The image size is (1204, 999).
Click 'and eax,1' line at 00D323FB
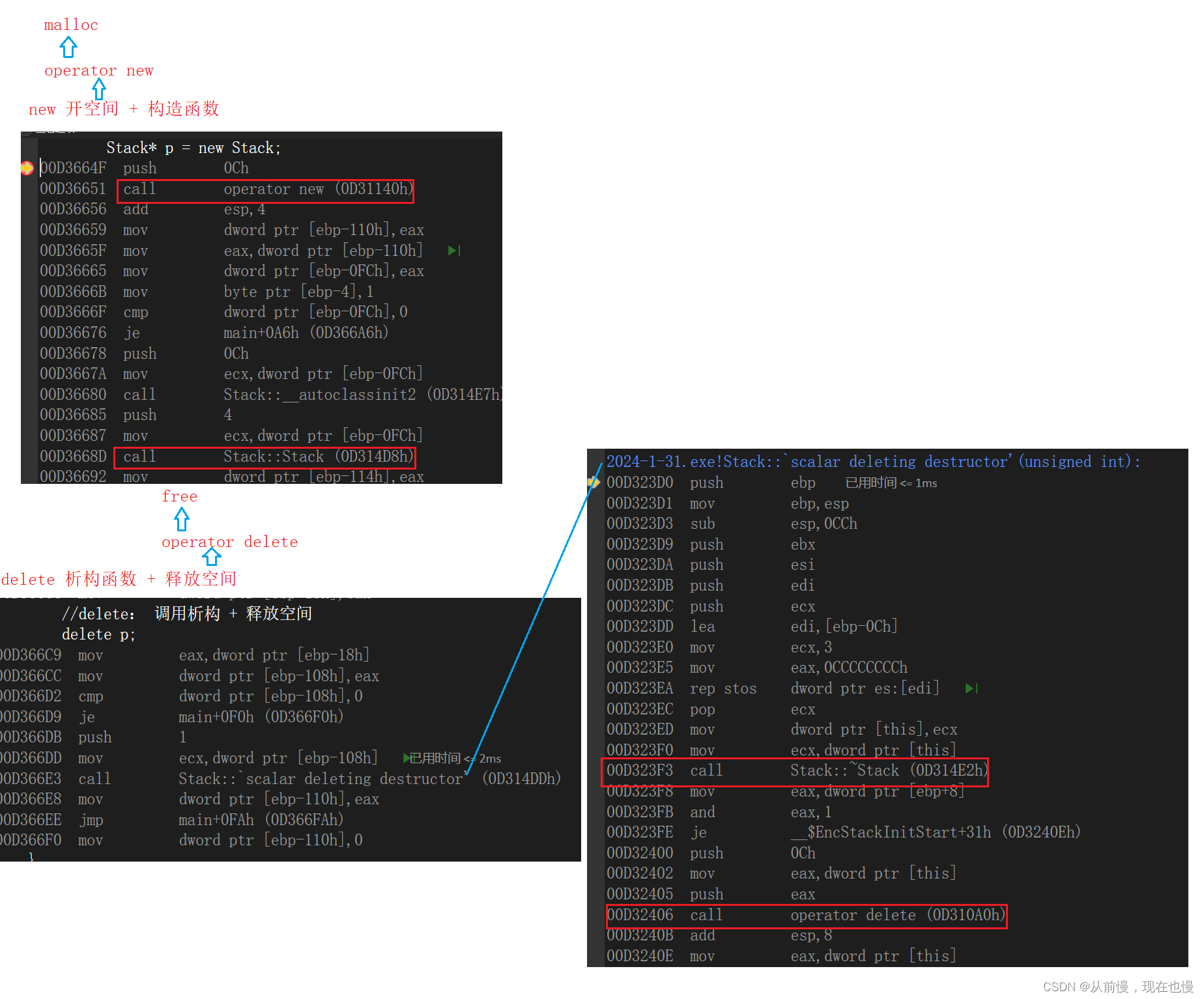(x=719, y=812)
